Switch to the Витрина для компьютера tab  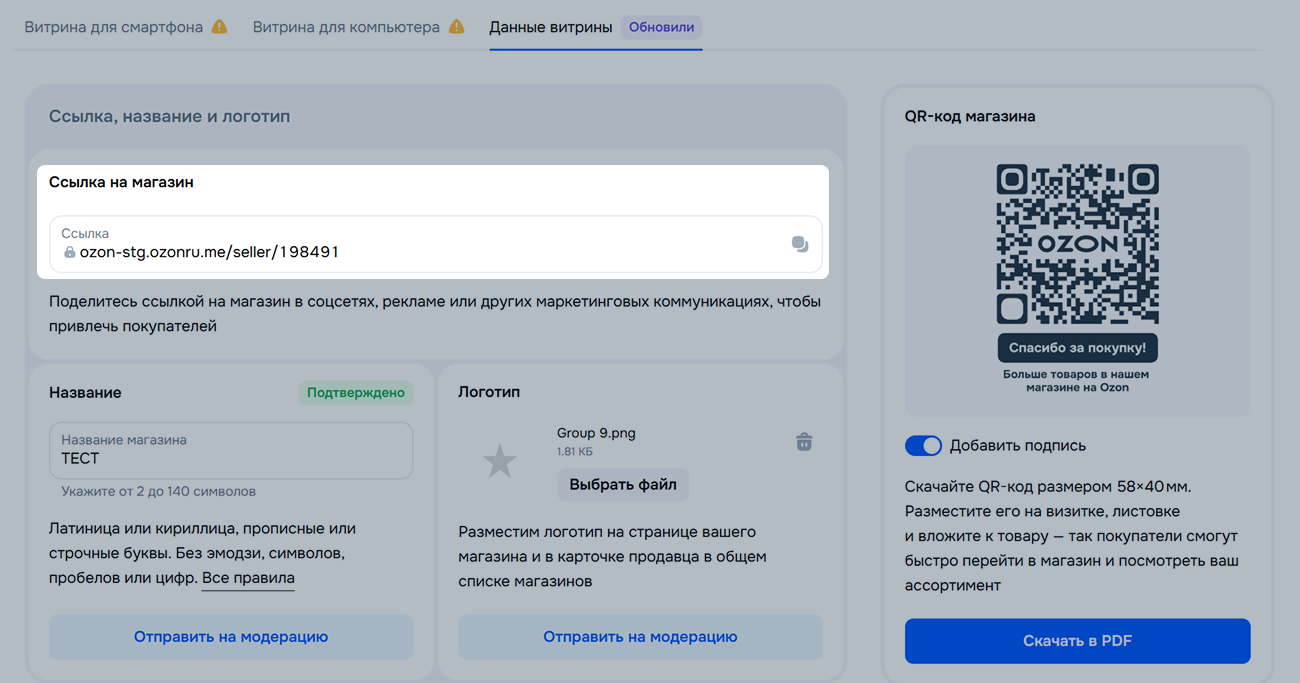pyautogui.click(x=346, y=27)
